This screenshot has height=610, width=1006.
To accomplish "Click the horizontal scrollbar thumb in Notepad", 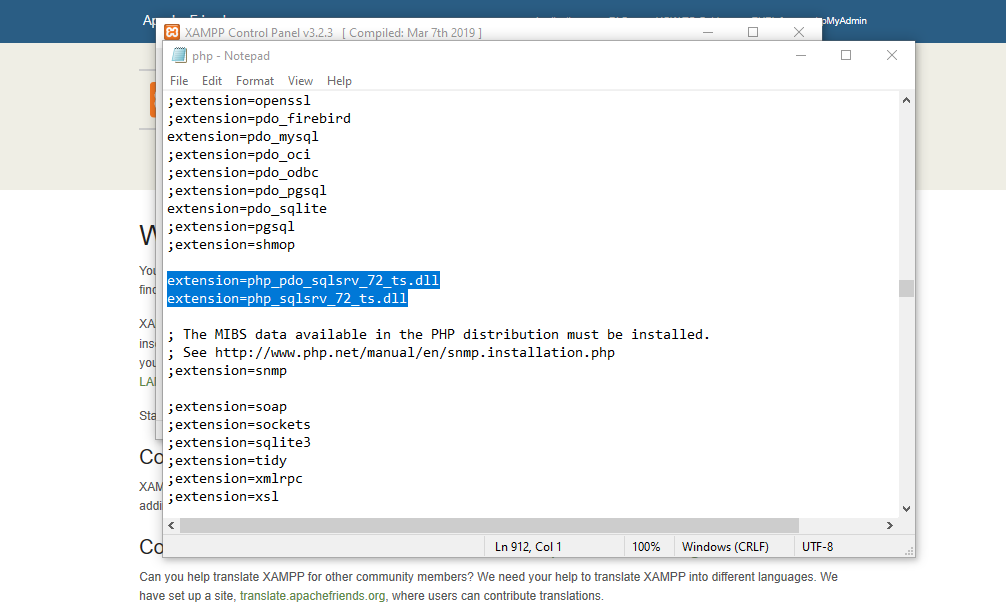I will click(490, 525).
